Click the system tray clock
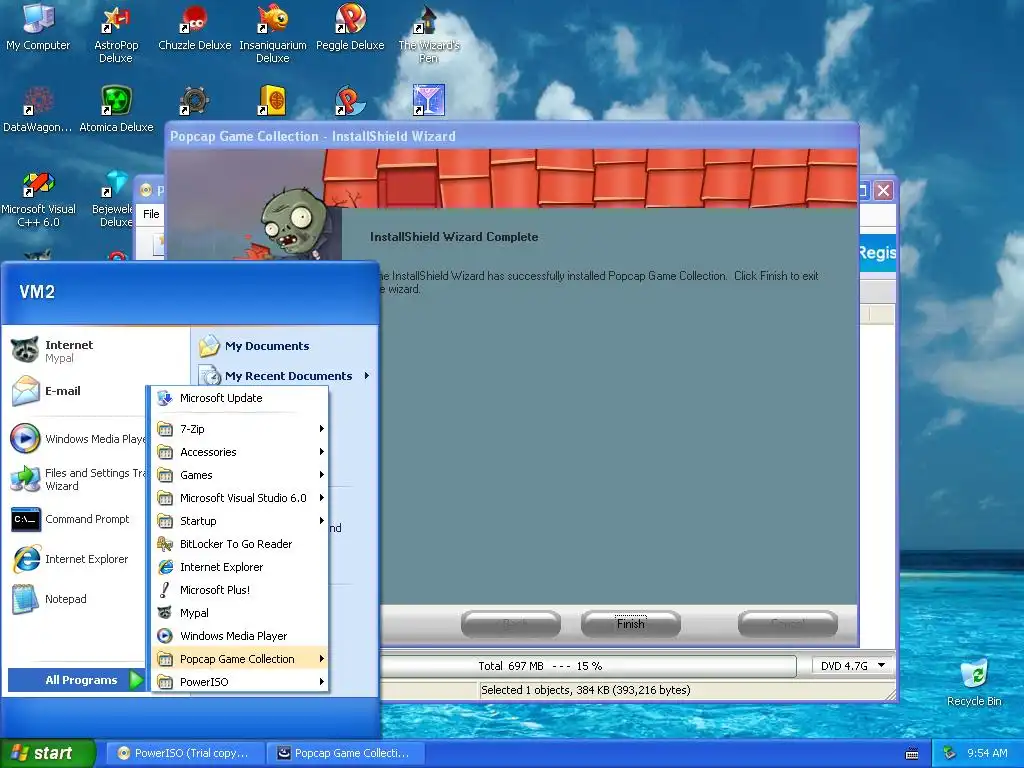Image resolution: width=1024 pixels, height=768 pixels. 987,753
